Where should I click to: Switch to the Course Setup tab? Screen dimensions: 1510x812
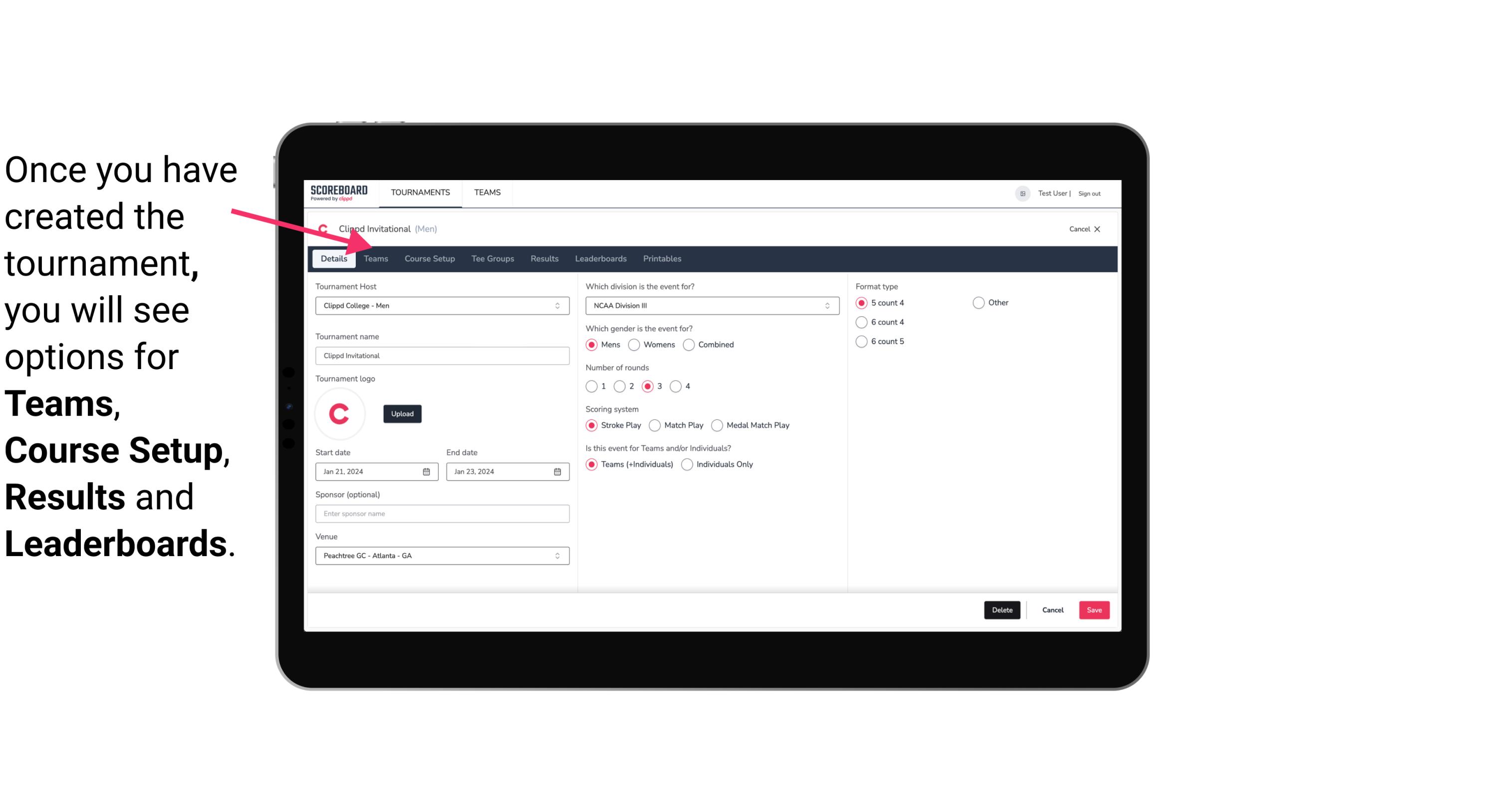429,258
